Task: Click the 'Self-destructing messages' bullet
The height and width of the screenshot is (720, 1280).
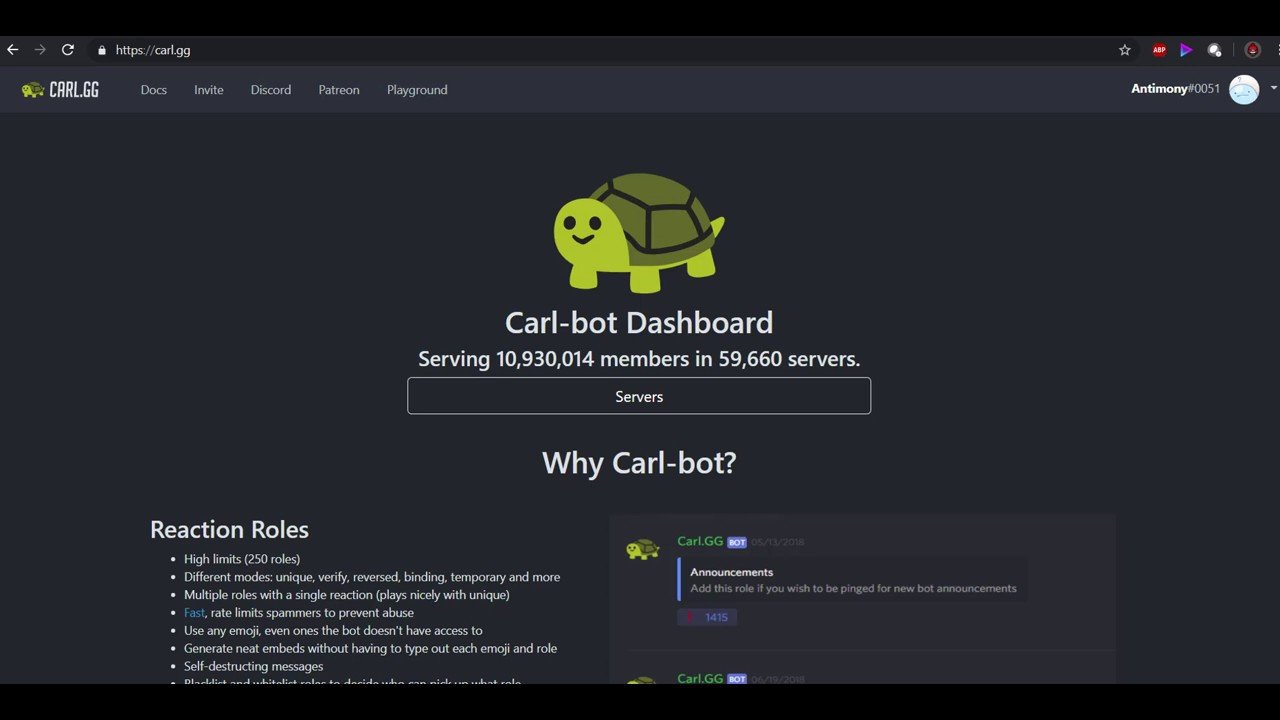Action: (x=254, y=666)
